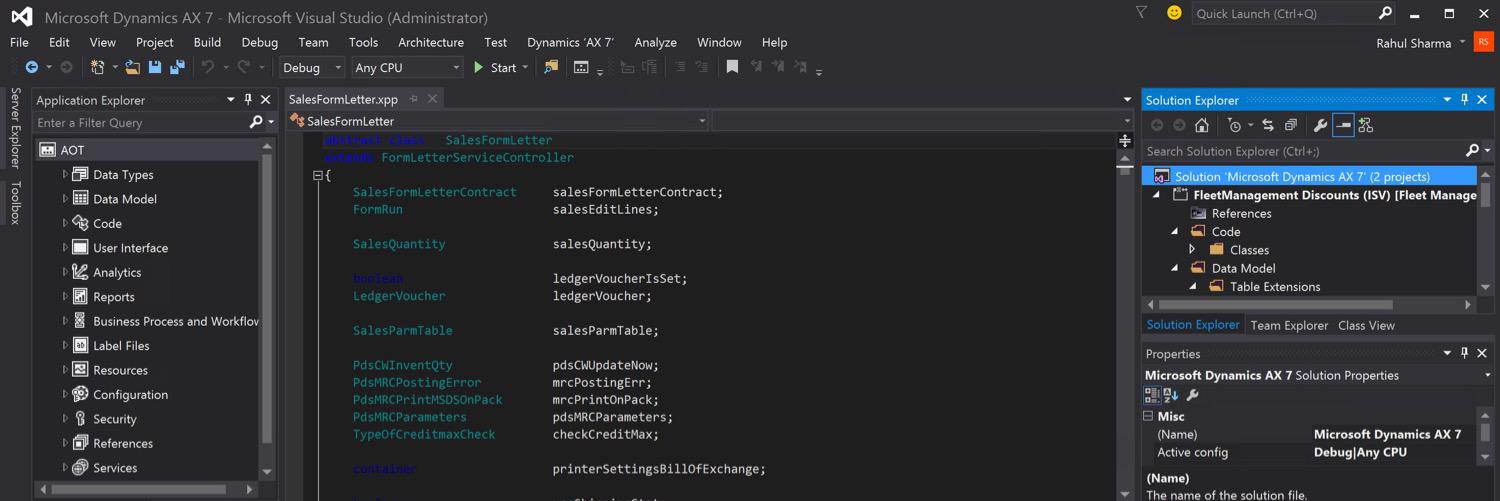
Task: Open the Debug configuration dropdown
Action: 312,67
